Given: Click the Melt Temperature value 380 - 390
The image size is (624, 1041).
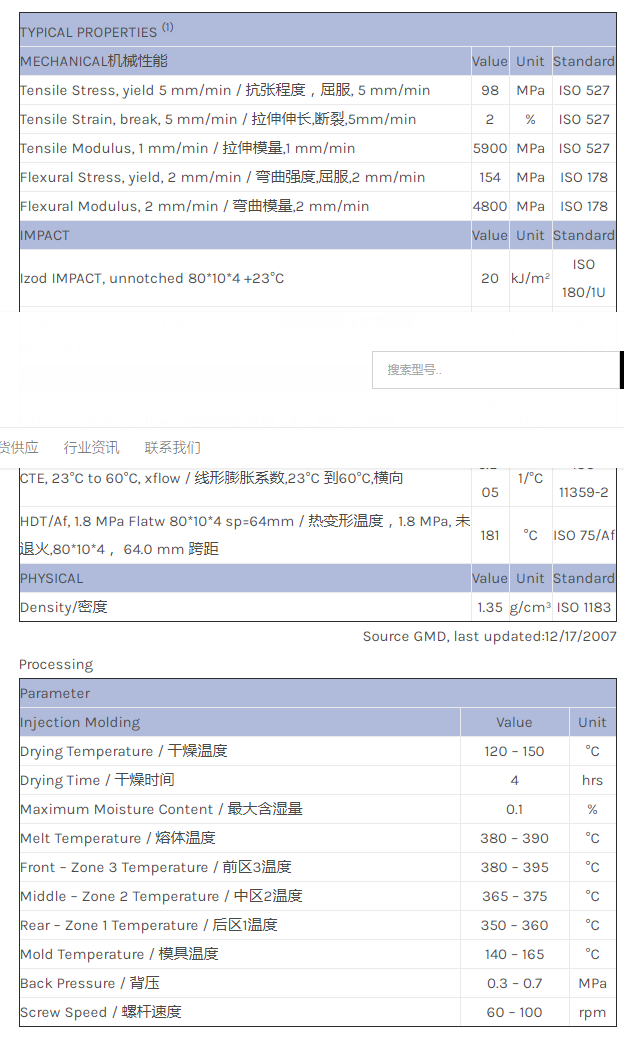Looking at the screenshot, I should (514, 838).
